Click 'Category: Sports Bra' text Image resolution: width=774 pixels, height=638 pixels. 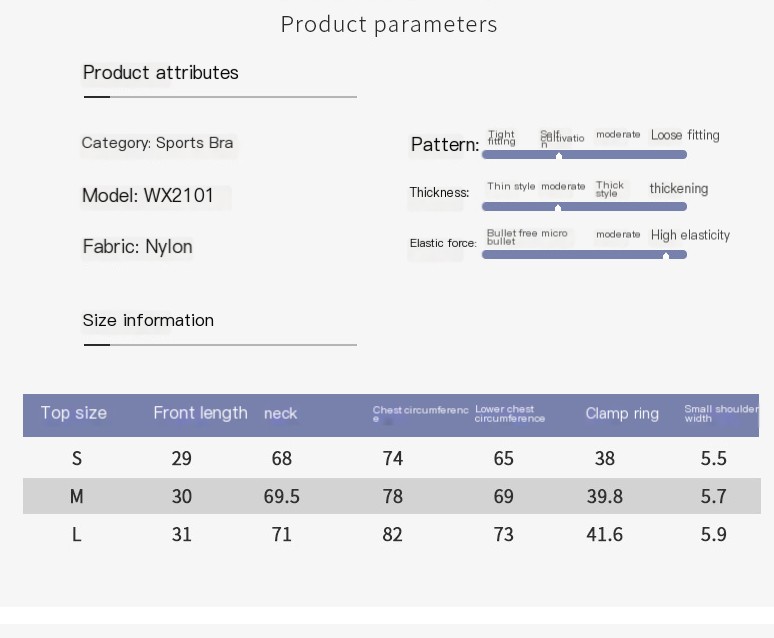coord(157,143)
